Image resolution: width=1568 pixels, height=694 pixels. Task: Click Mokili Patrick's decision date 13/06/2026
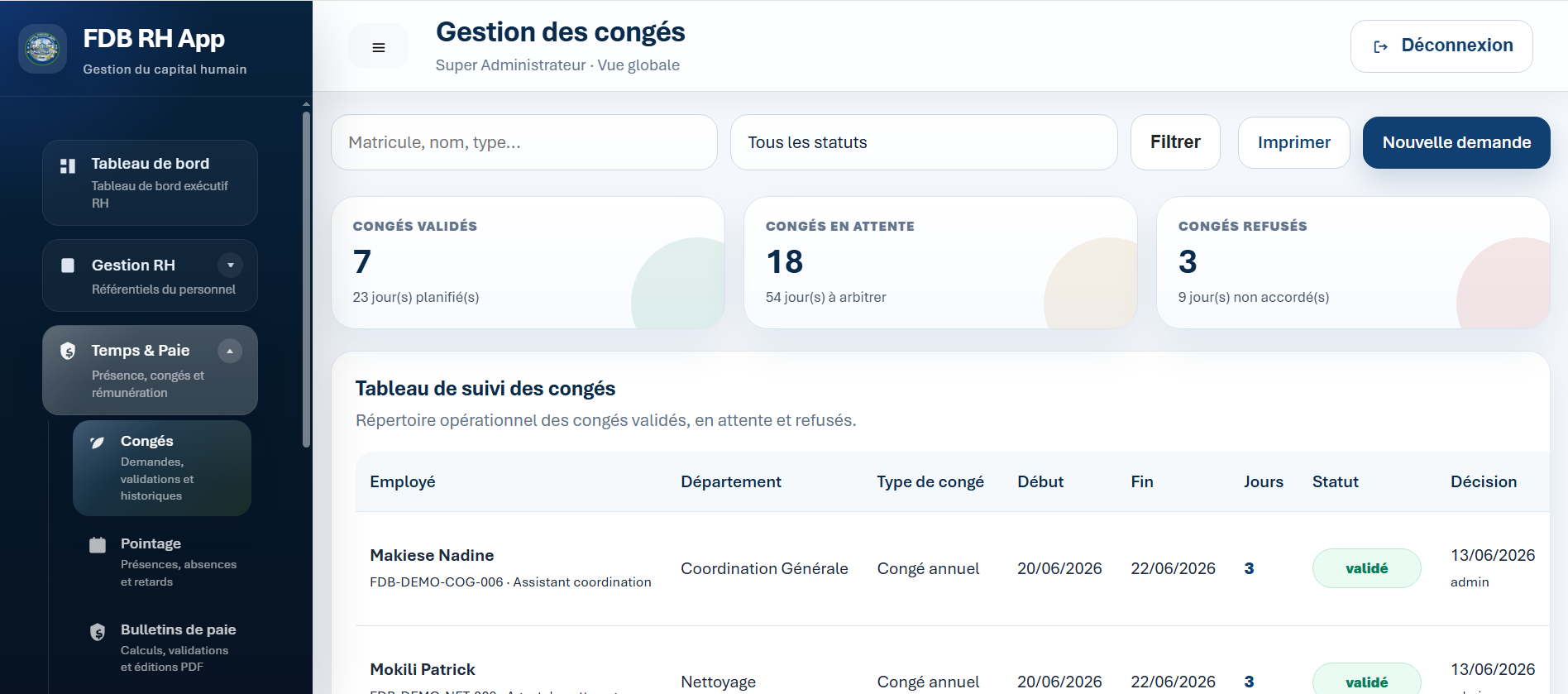(1493, 669)
